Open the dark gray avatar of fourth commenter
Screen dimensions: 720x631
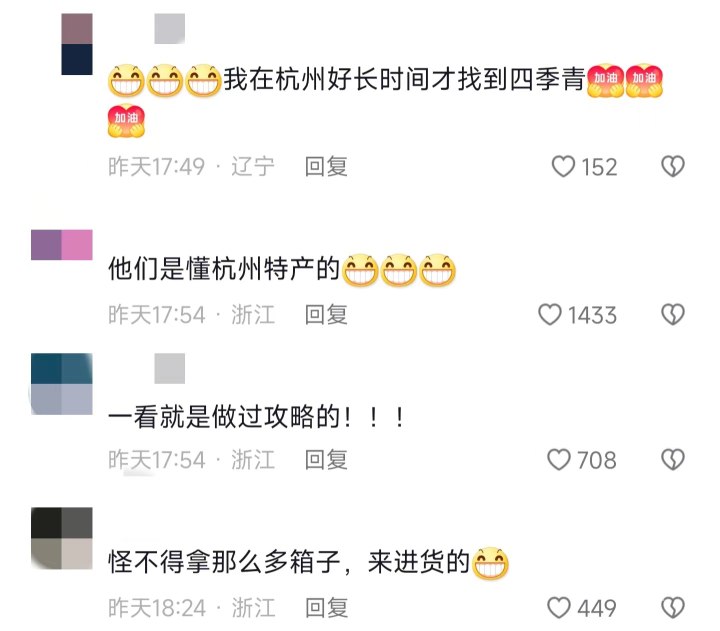coord(62,538)
